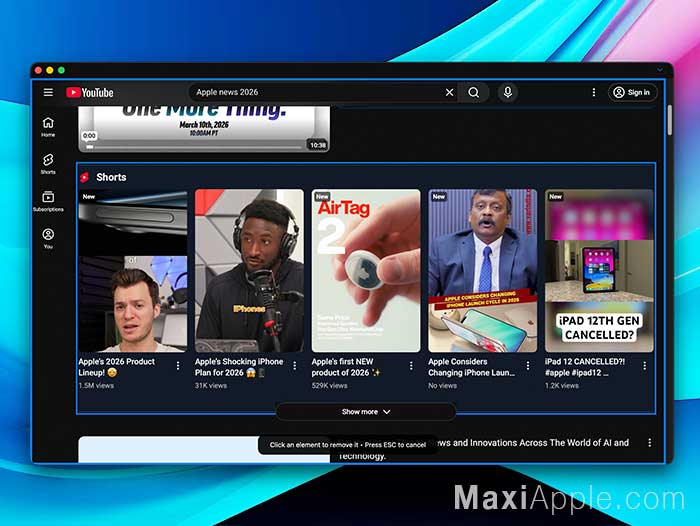Open options menu for iPad 12 CANCELLED short

tap(645, 366)
